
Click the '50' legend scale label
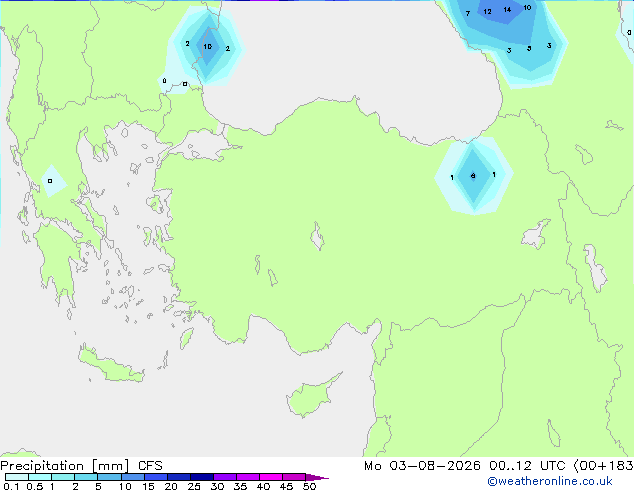(309, 486)
